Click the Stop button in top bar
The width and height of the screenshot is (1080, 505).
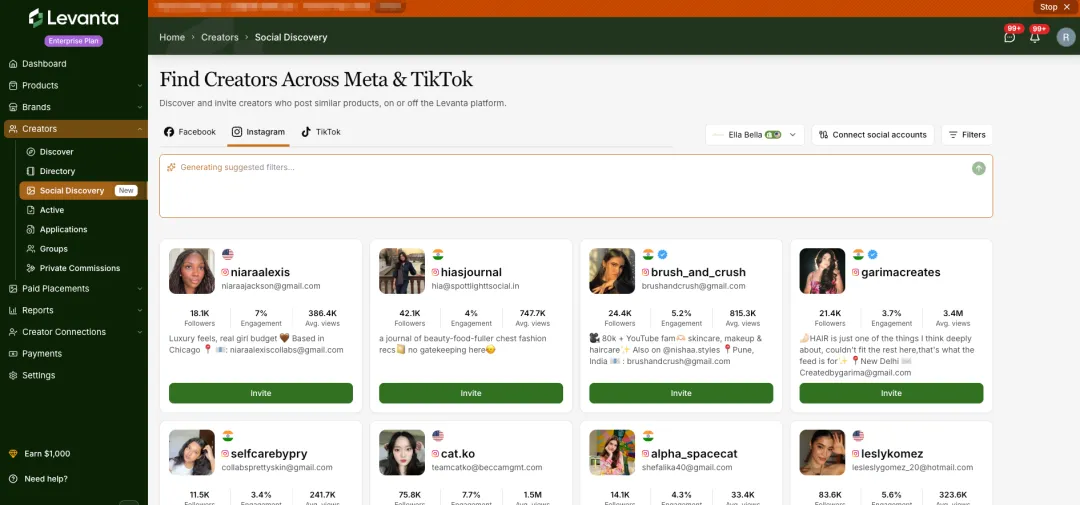[x=1056, y=7]
